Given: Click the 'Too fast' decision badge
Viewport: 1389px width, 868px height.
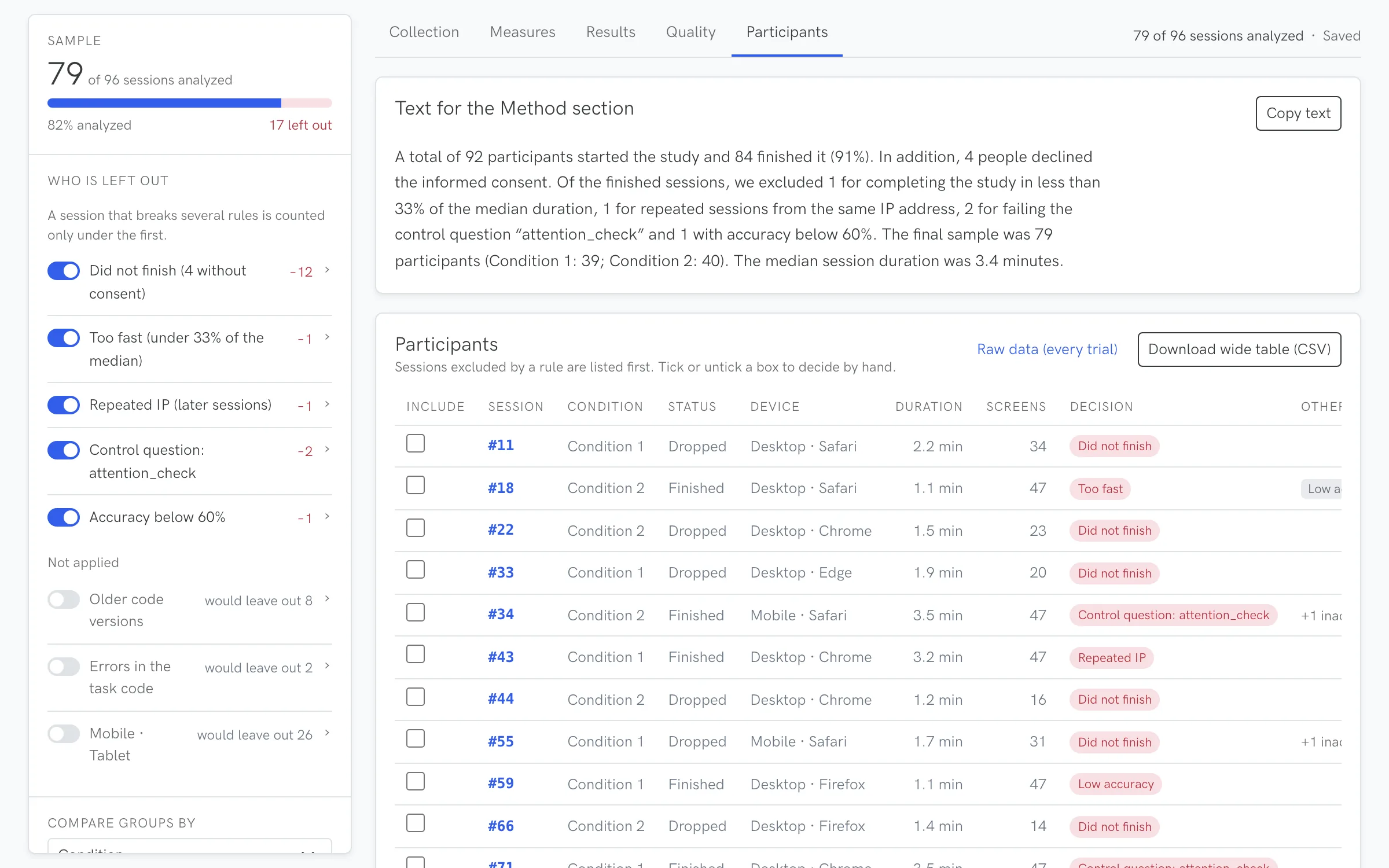Looking at the screenshot, I should [1100, 489].
